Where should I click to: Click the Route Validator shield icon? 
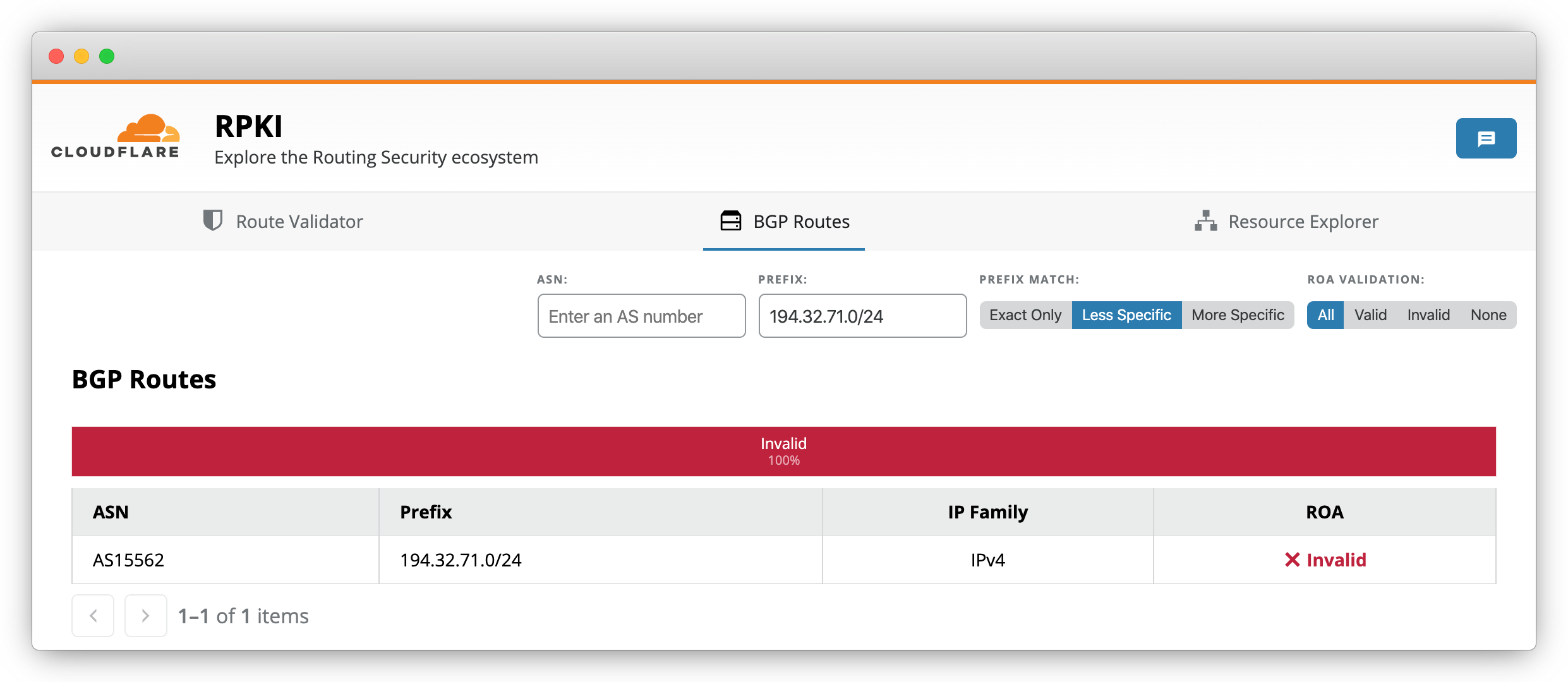(213, 220)
